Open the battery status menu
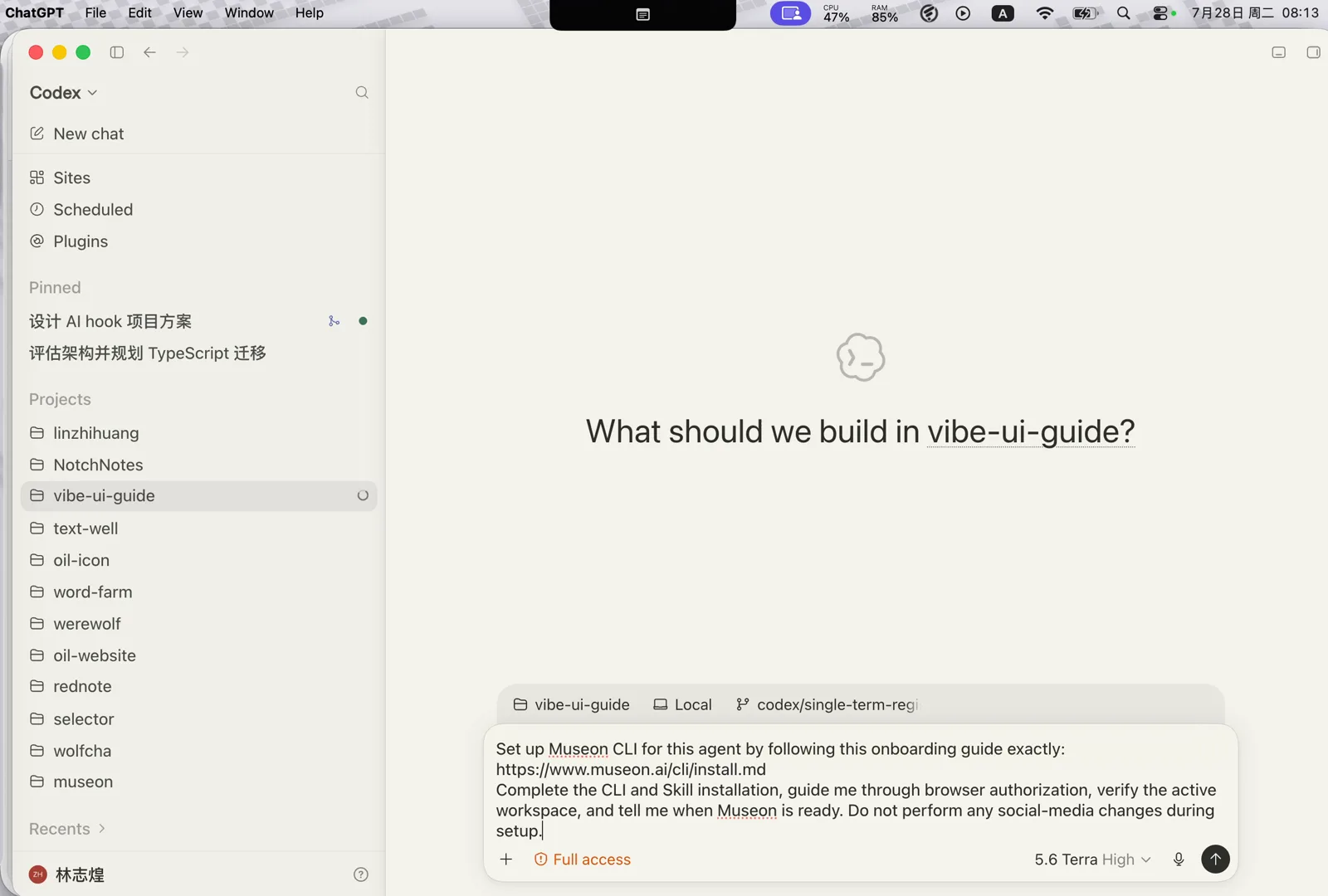Viewport: 1328px width, 896px height. [1086, 13]
